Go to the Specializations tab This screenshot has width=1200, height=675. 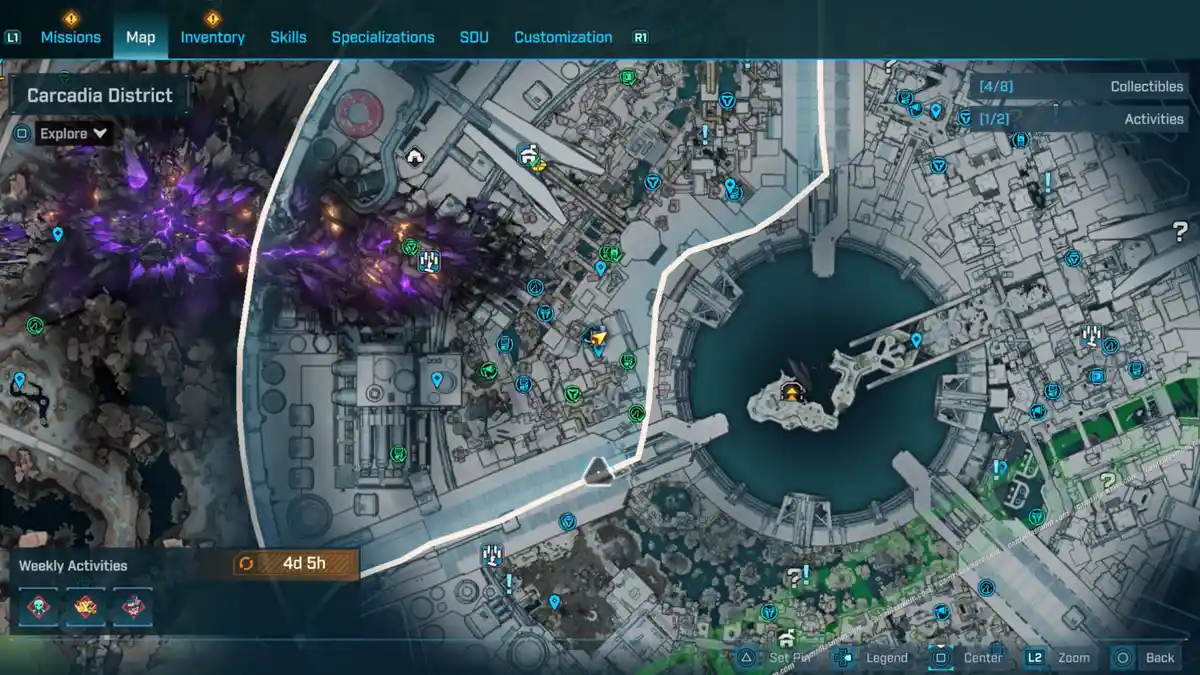pos(383,37)
